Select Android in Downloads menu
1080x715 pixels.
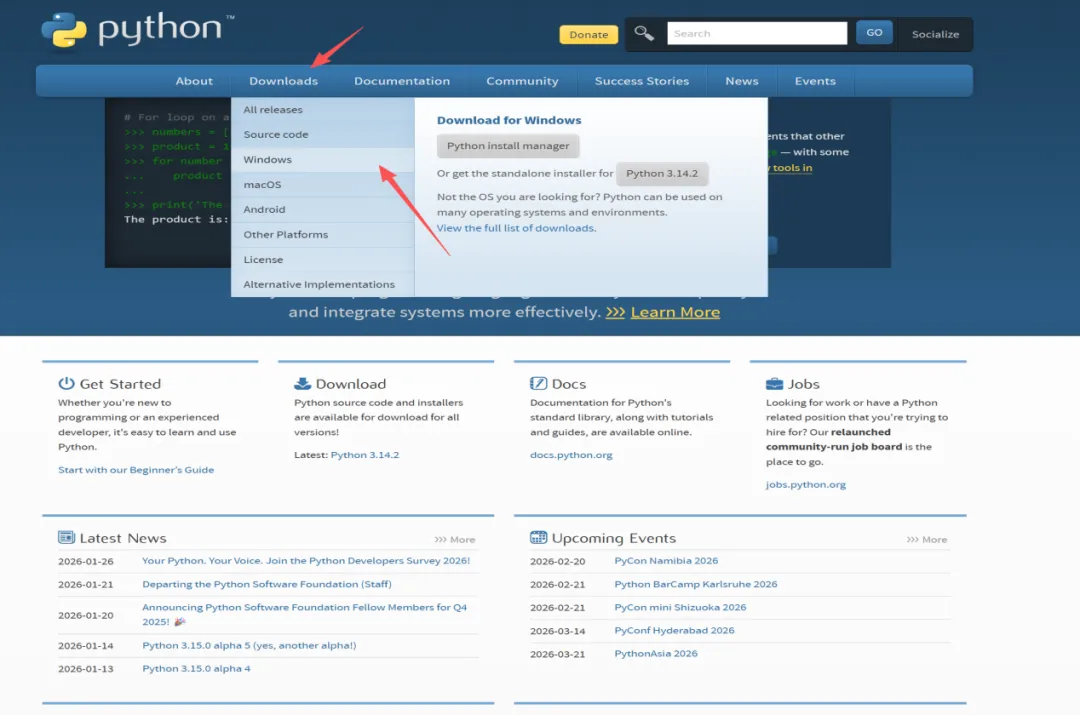322,209
